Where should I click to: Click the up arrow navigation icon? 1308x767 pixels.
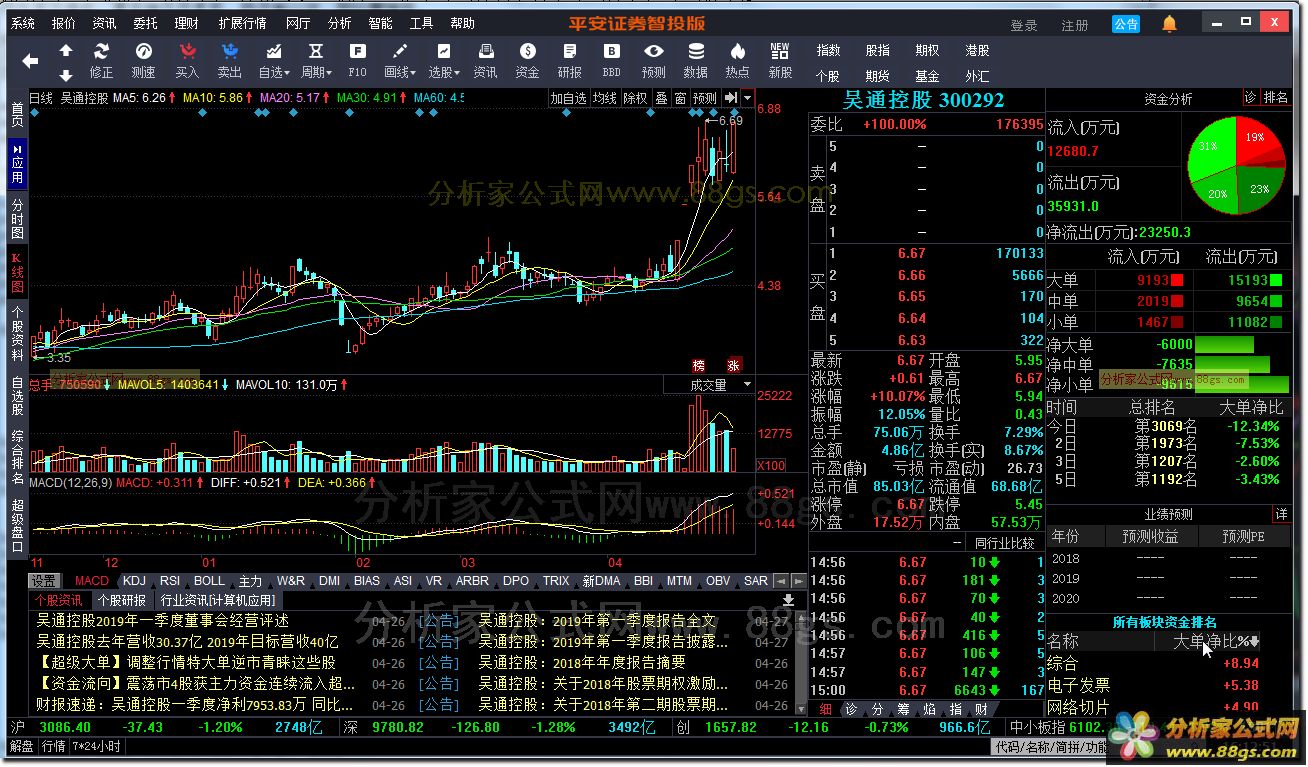[x=66, y=50]
